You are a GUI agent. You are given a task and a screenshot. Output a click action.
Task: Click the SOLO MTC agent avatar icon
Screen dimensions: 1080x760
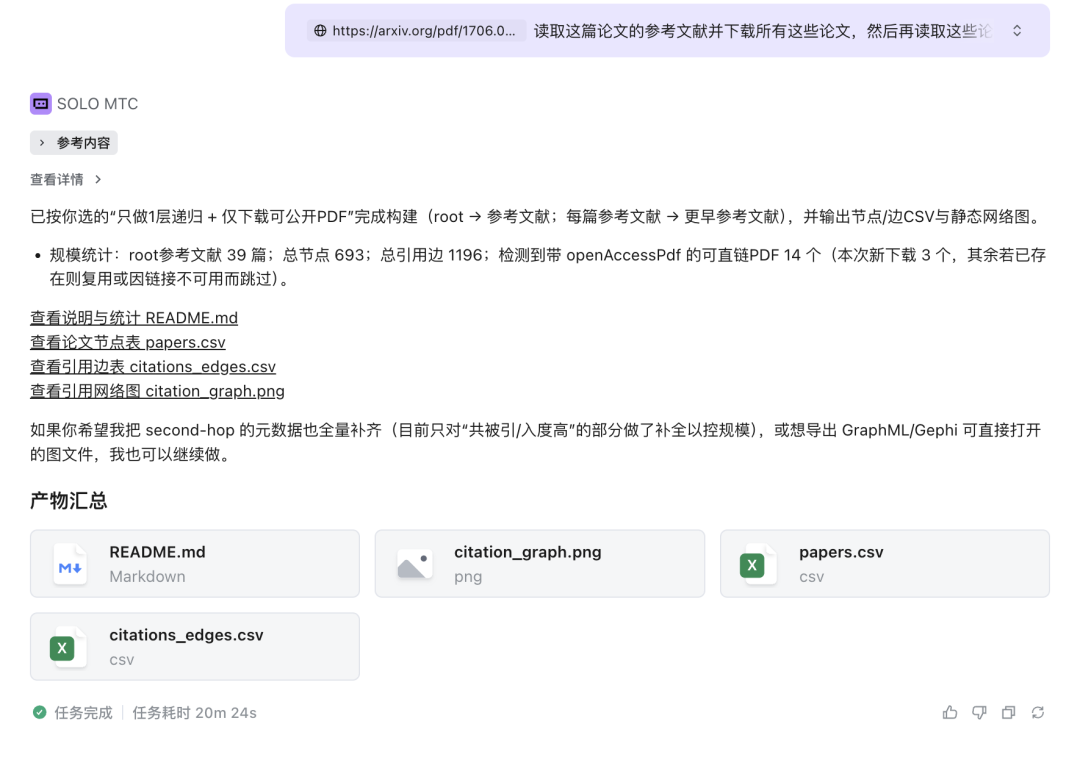[x=40, y=103]
